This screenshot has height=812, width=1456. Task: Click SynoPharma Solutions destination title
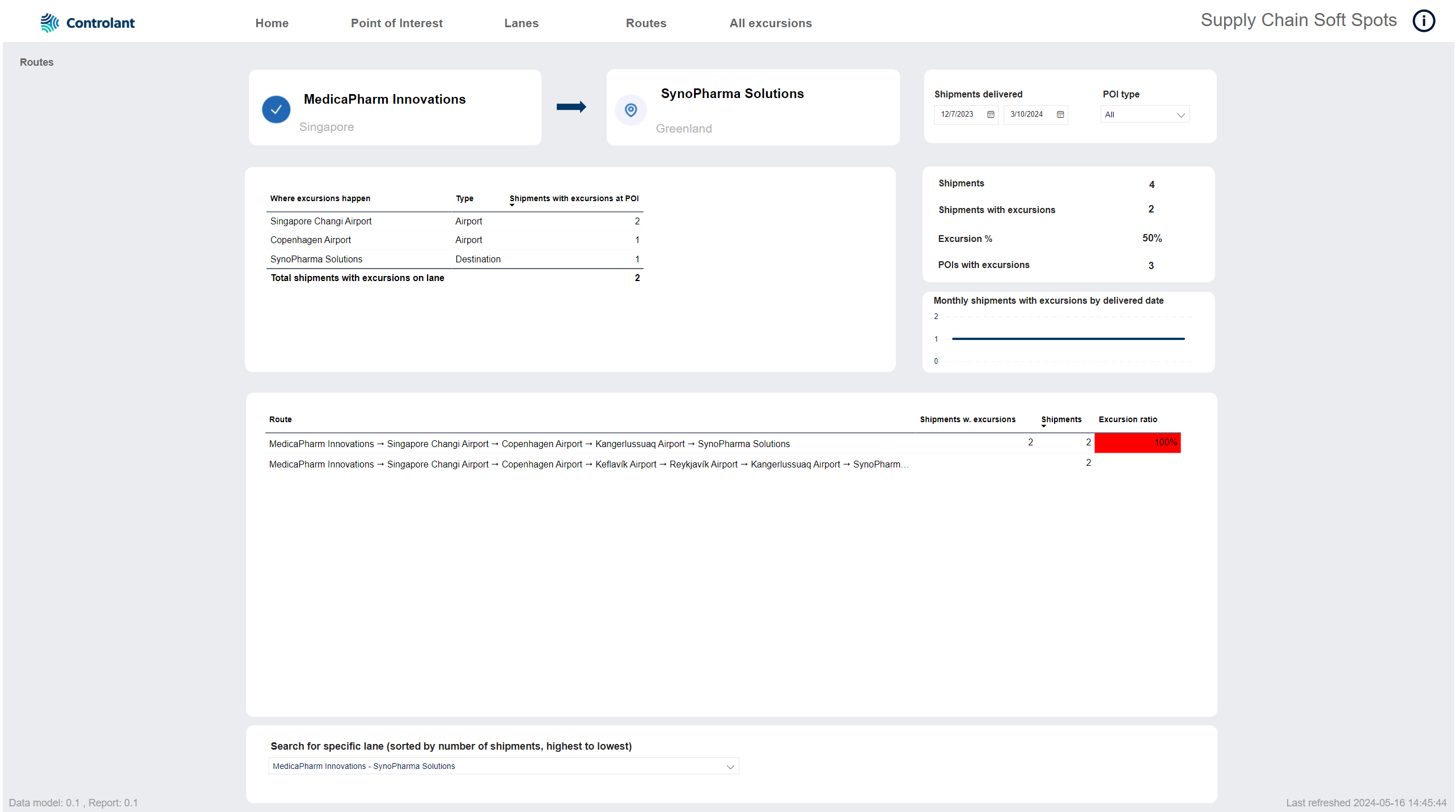coord(732,93)
